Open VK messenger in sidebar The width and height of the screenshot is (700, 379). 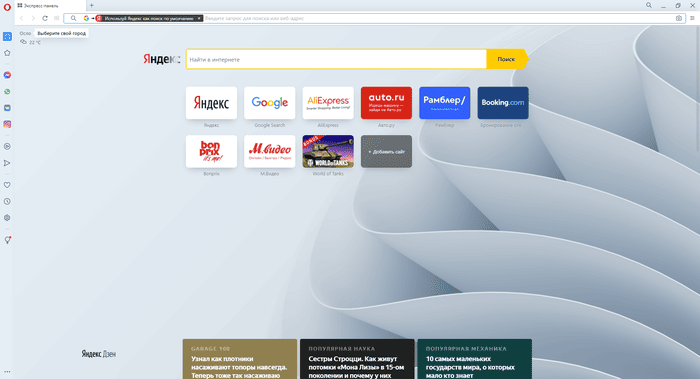tap(7, 108)
